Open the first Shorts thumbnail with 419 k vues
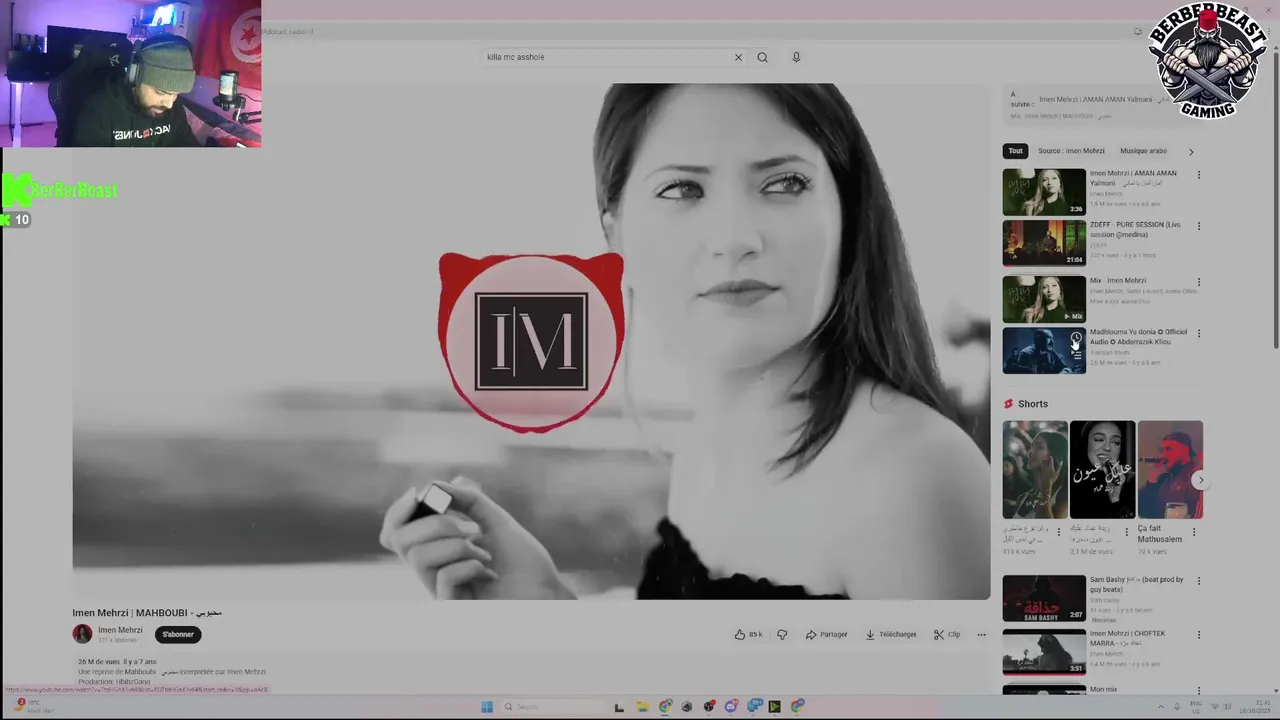The image size is (1280, 720). (x=1035, y=470)
